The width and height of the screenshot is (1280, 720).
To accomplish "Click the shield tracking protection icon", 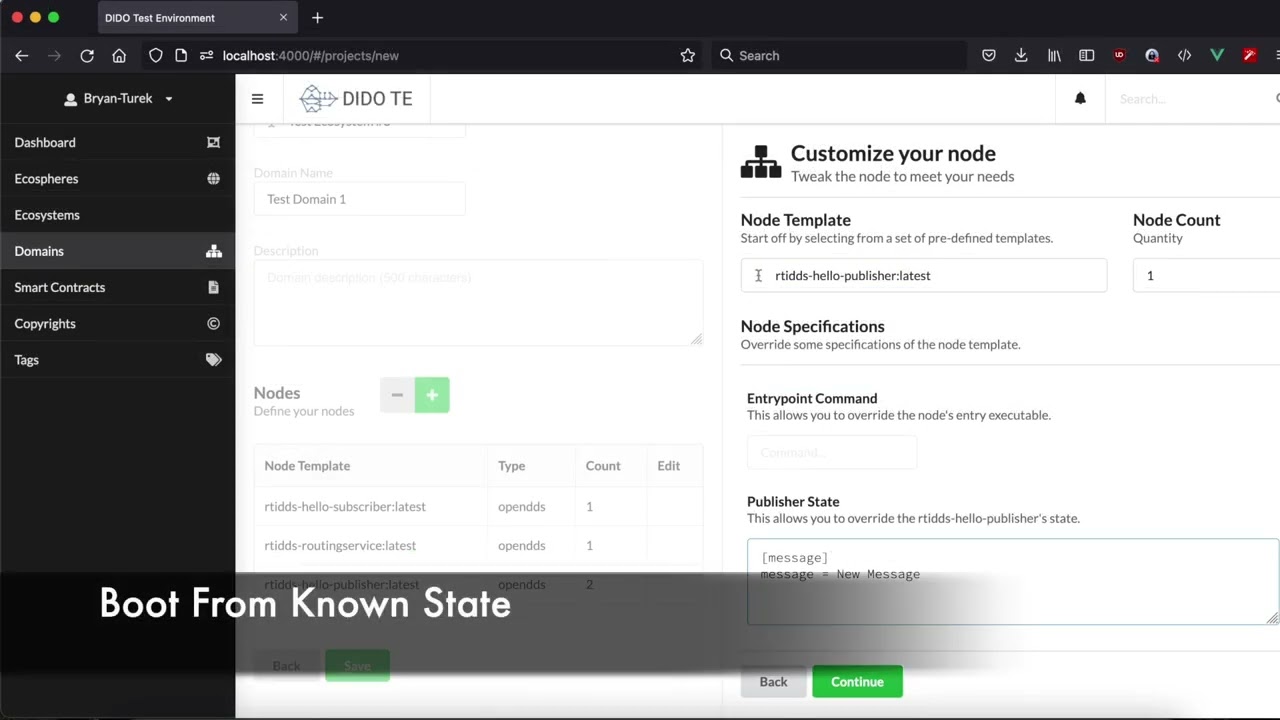I will tap(155, 56).
